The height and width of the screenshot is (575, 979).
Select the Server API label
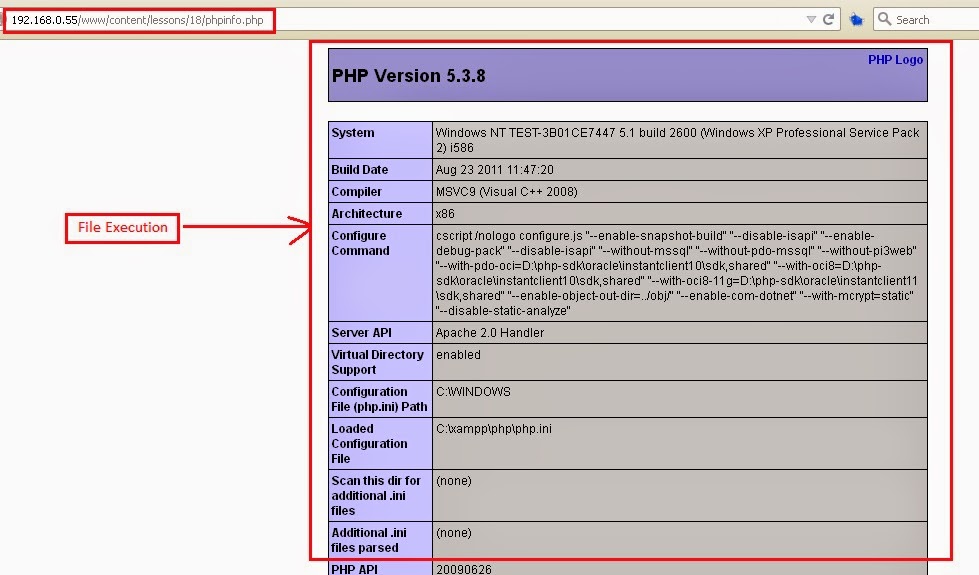click(362, 333)
